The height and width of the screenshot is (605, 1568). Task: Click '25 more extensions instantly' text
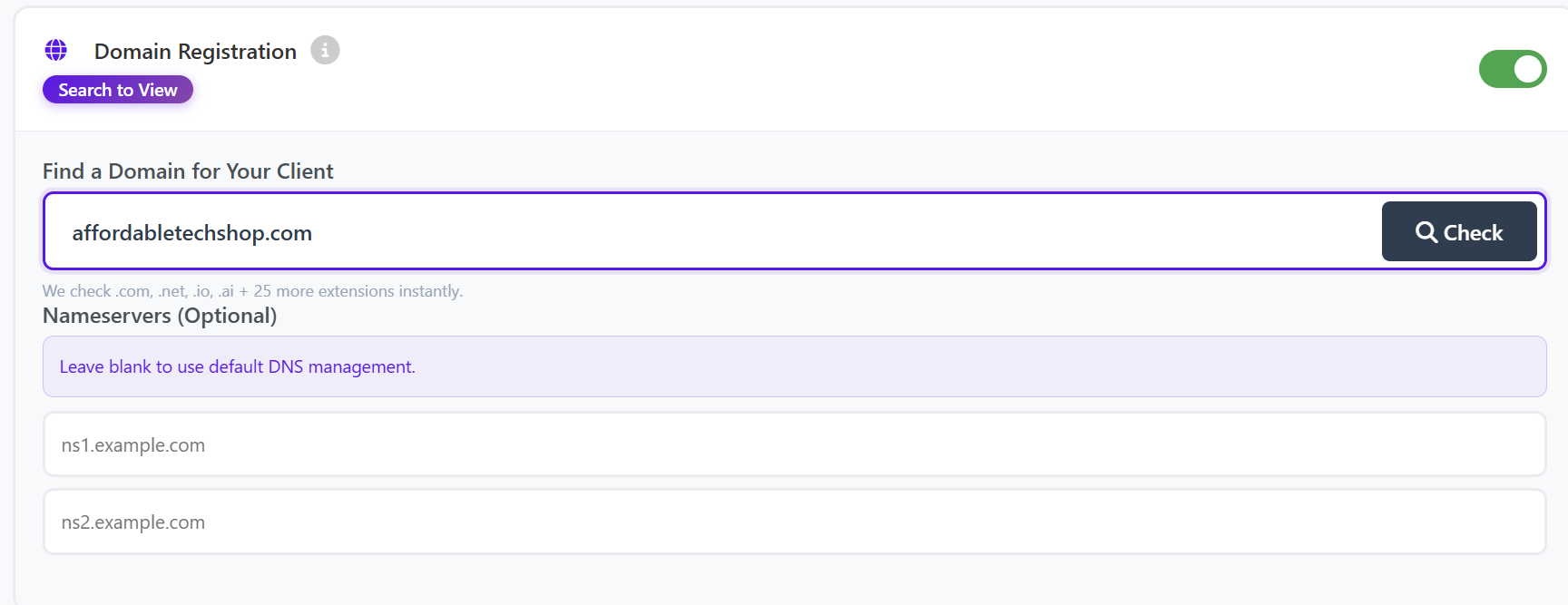pos(358,291)
